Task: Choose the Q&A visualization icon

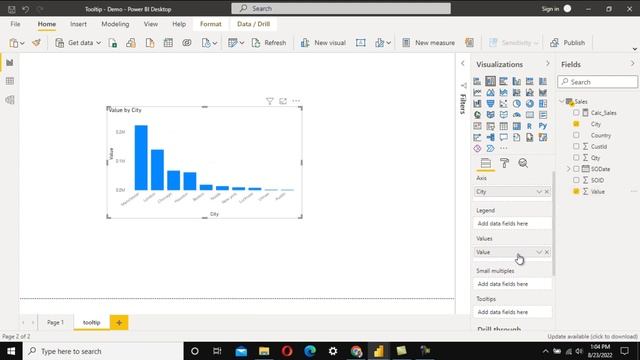Action: 504,138
